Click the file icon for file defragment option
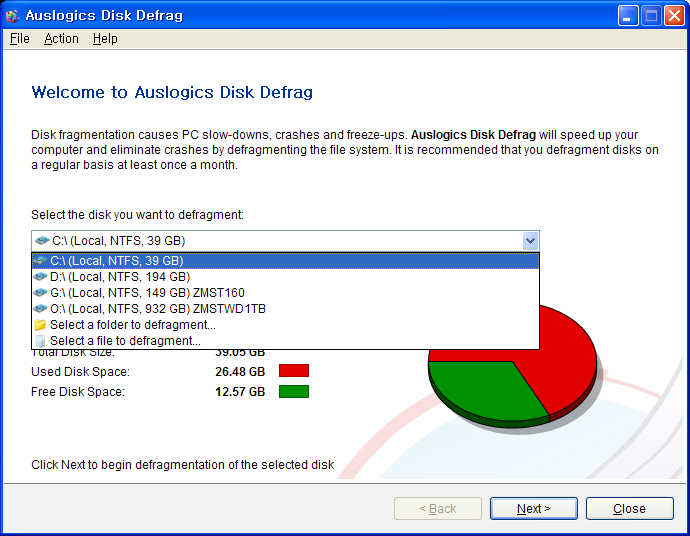The image size is (690, 536). 40,341
